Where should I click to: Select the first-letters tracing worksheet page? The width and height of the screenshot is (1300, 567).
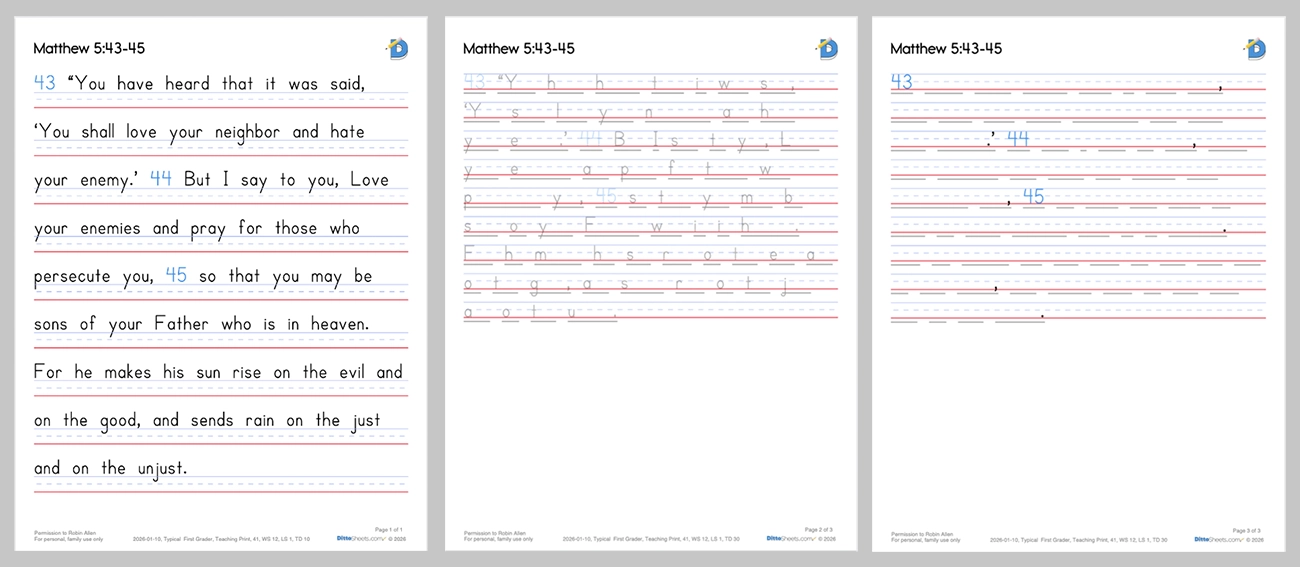tap(651, 283)
